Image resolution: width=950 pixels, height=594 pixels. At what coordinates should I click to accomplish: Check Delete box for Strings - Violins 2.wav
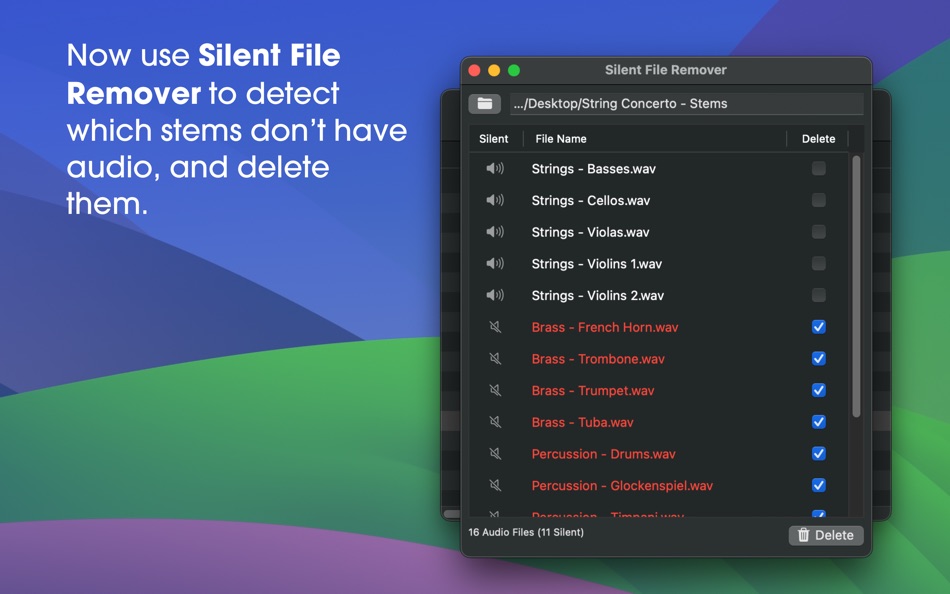pyautogui.click(x=819, y=295)
